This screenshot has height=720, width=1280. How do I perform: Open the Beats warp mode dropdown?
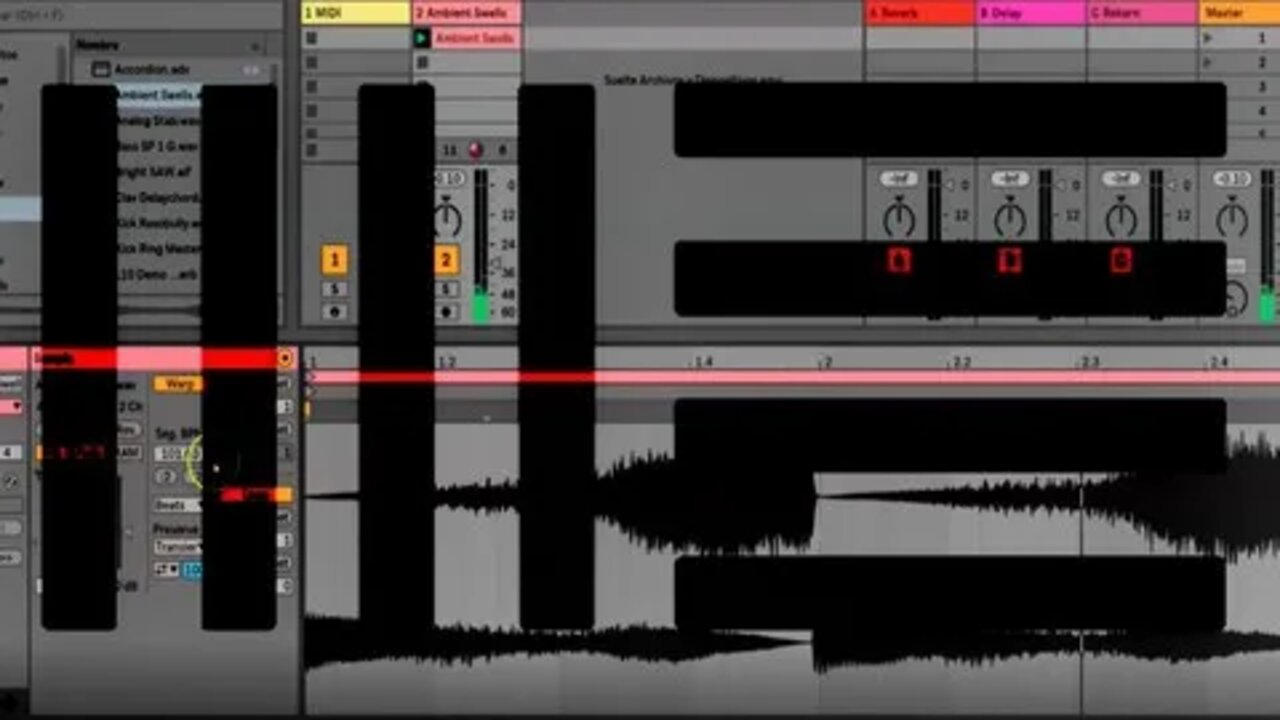point(176,505)
